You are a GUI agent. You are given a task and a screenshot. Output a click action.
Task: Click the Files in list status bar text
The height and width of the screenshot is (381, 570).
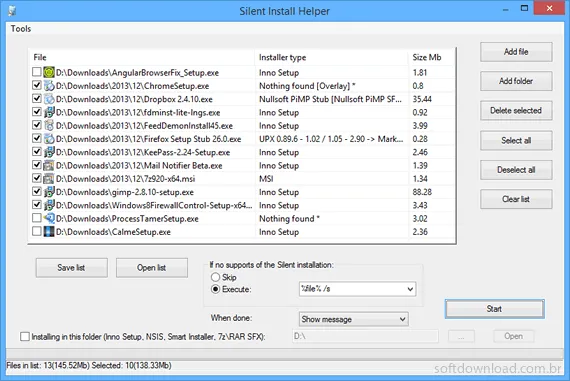pyautogui.click(x=89, y=365)
